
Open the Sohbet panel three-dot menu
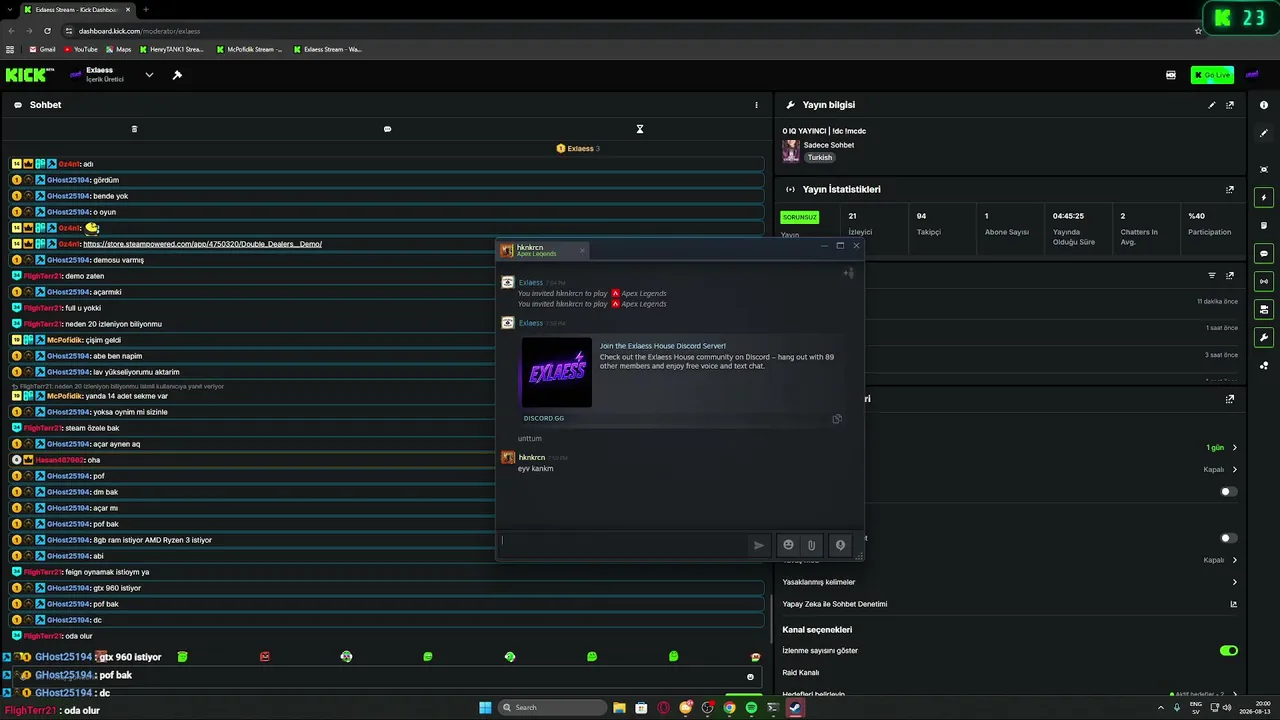point(756,105)
